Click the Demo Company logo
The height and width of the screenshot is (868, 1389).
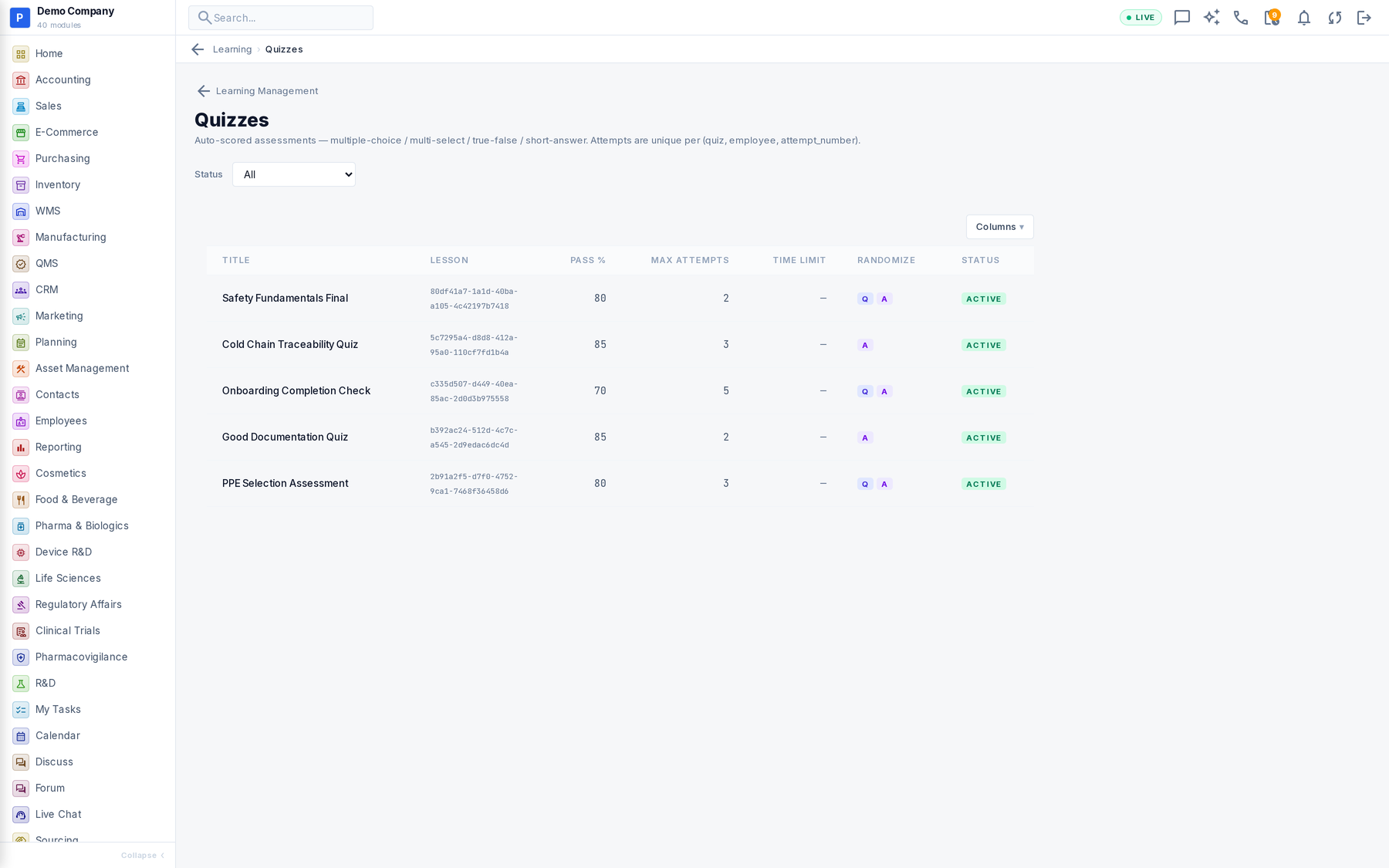pos(20,18)
